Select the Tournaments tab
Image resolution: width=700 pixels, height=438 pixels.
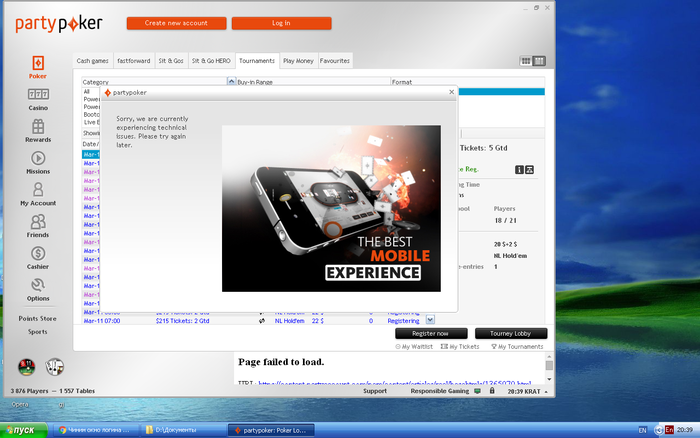(257, 61)
